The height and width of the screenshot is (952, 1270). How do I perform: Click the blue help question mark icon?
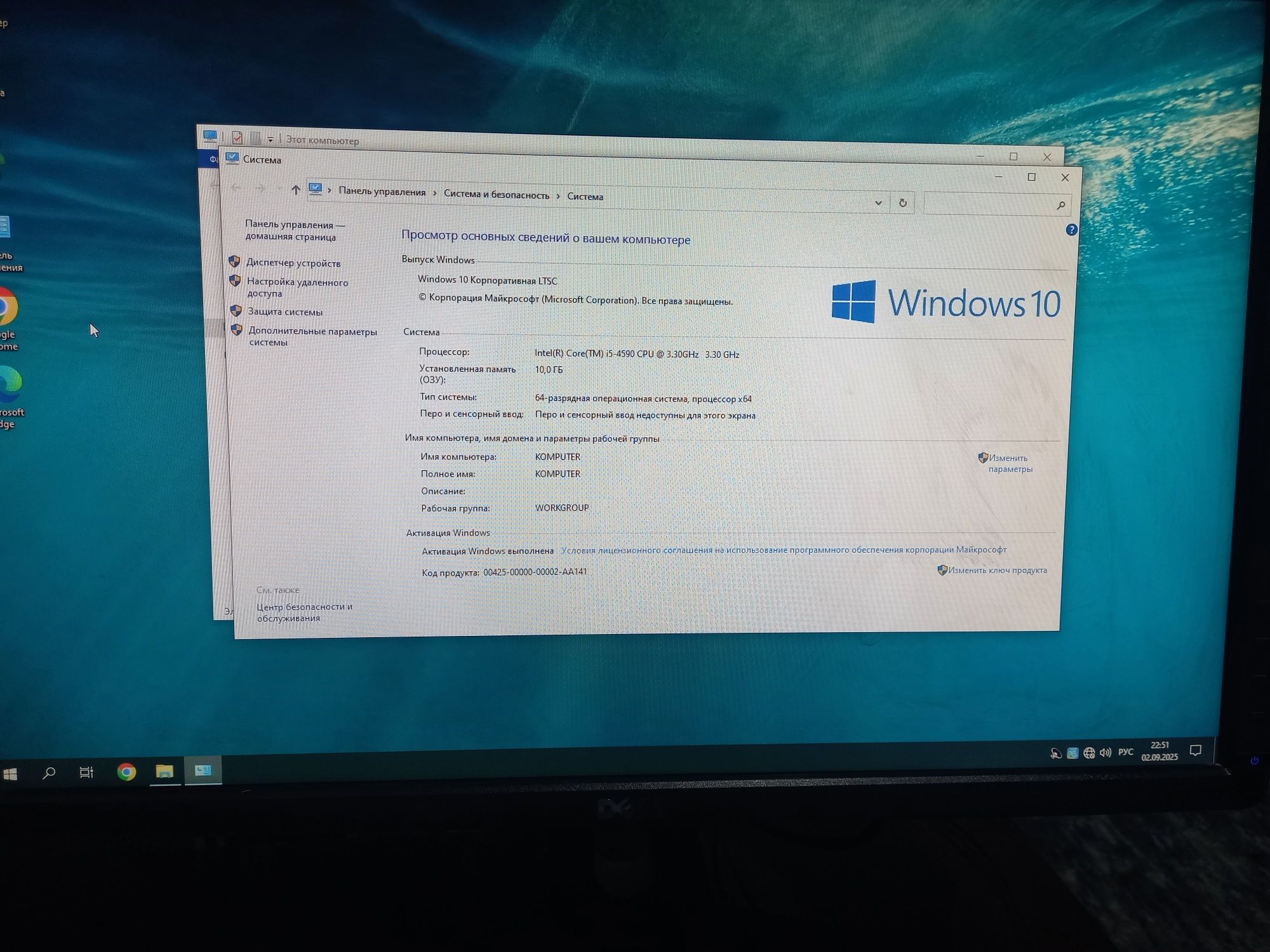click(x=1071, y=230)
